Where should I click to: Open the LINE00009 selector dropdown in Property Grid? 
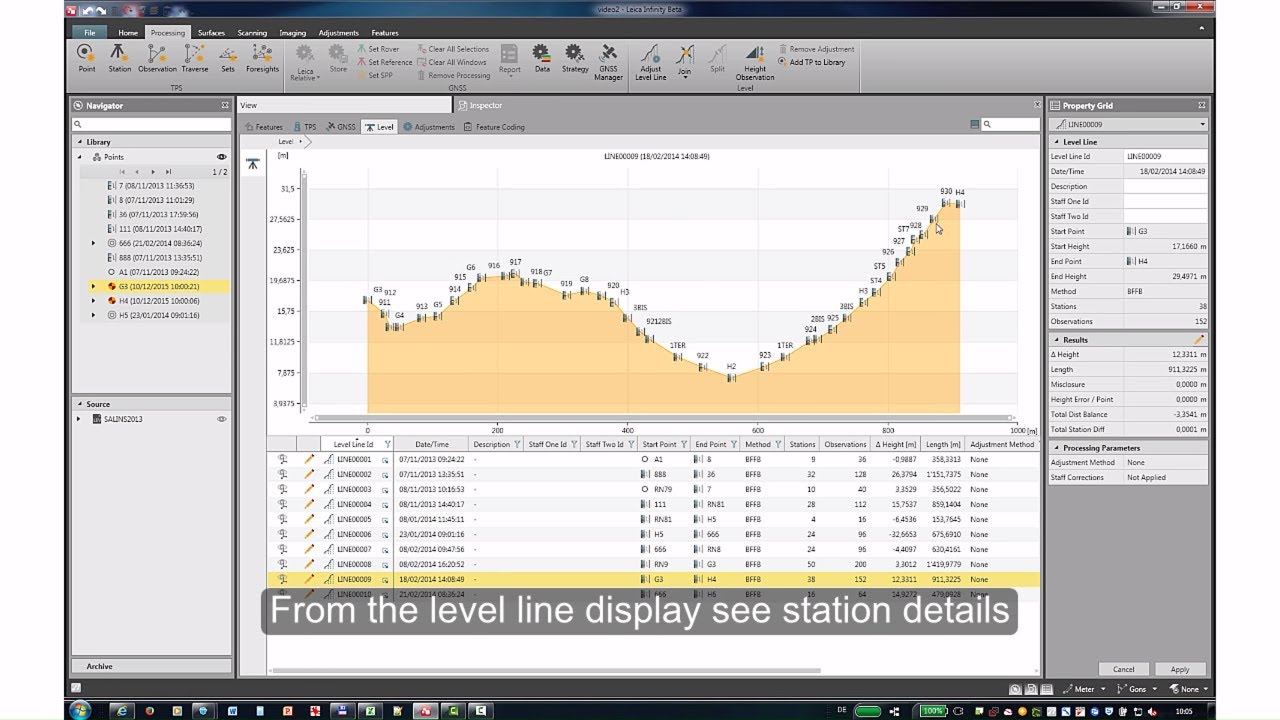[x=1202, y=124]
